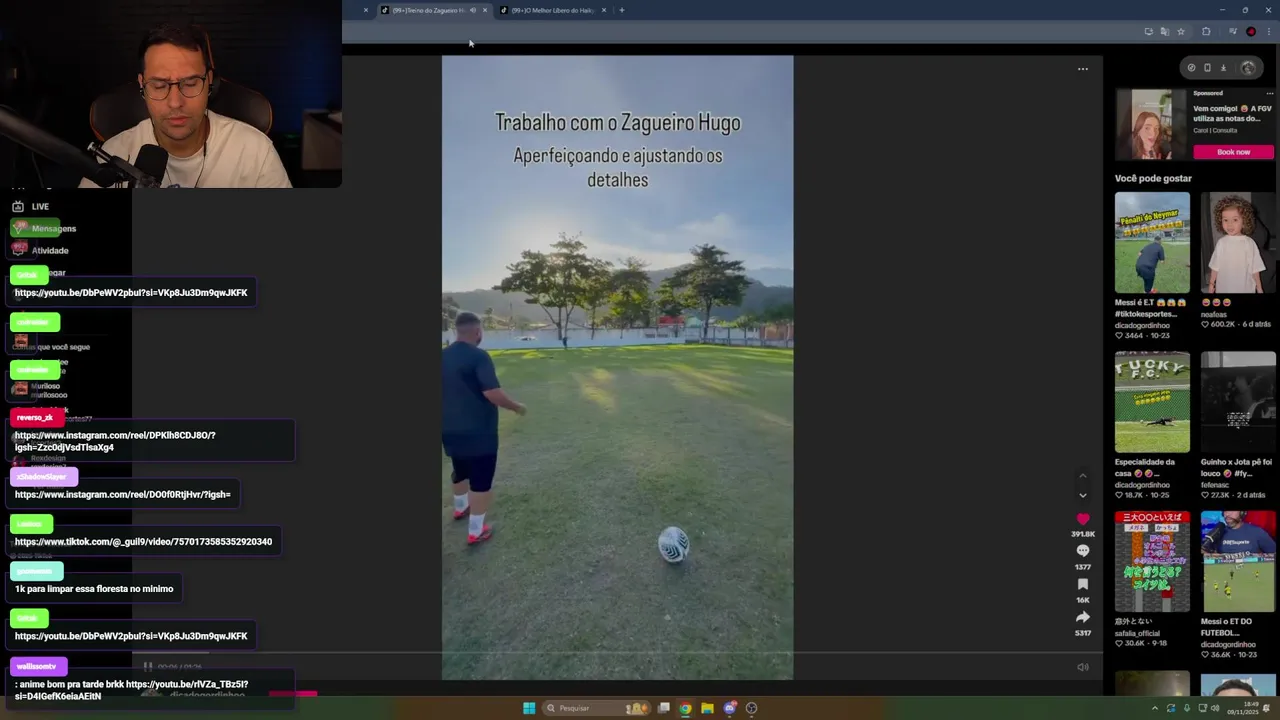
Task: Close the O Melhor Libero tab
Action: pos(604,10)
